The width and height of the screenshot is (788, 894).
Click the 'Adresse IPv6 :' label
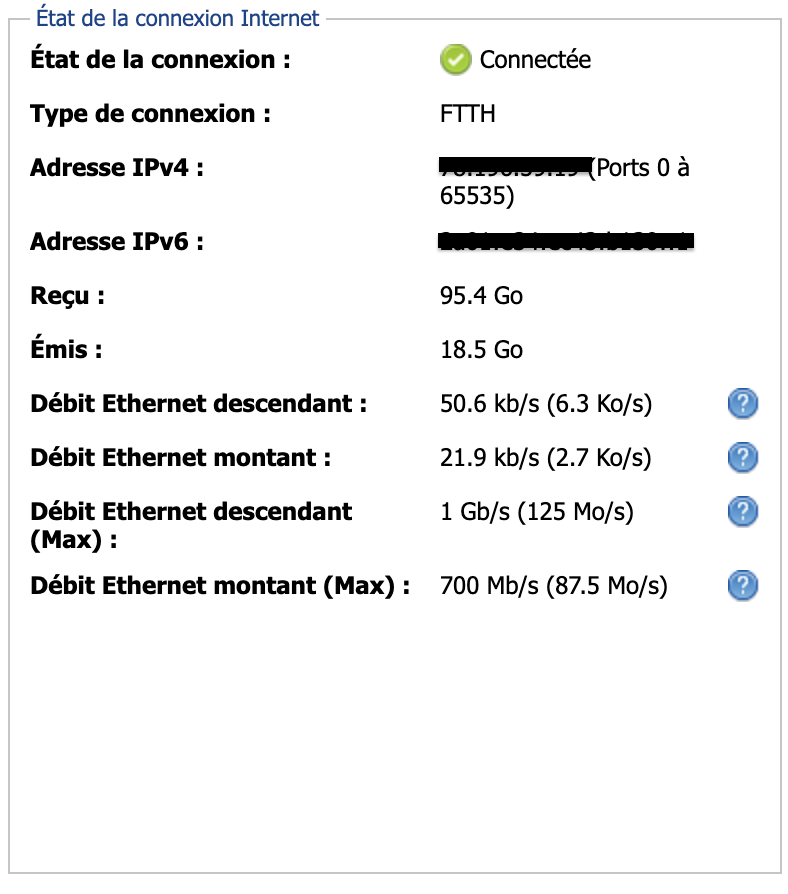pos(117,242)
